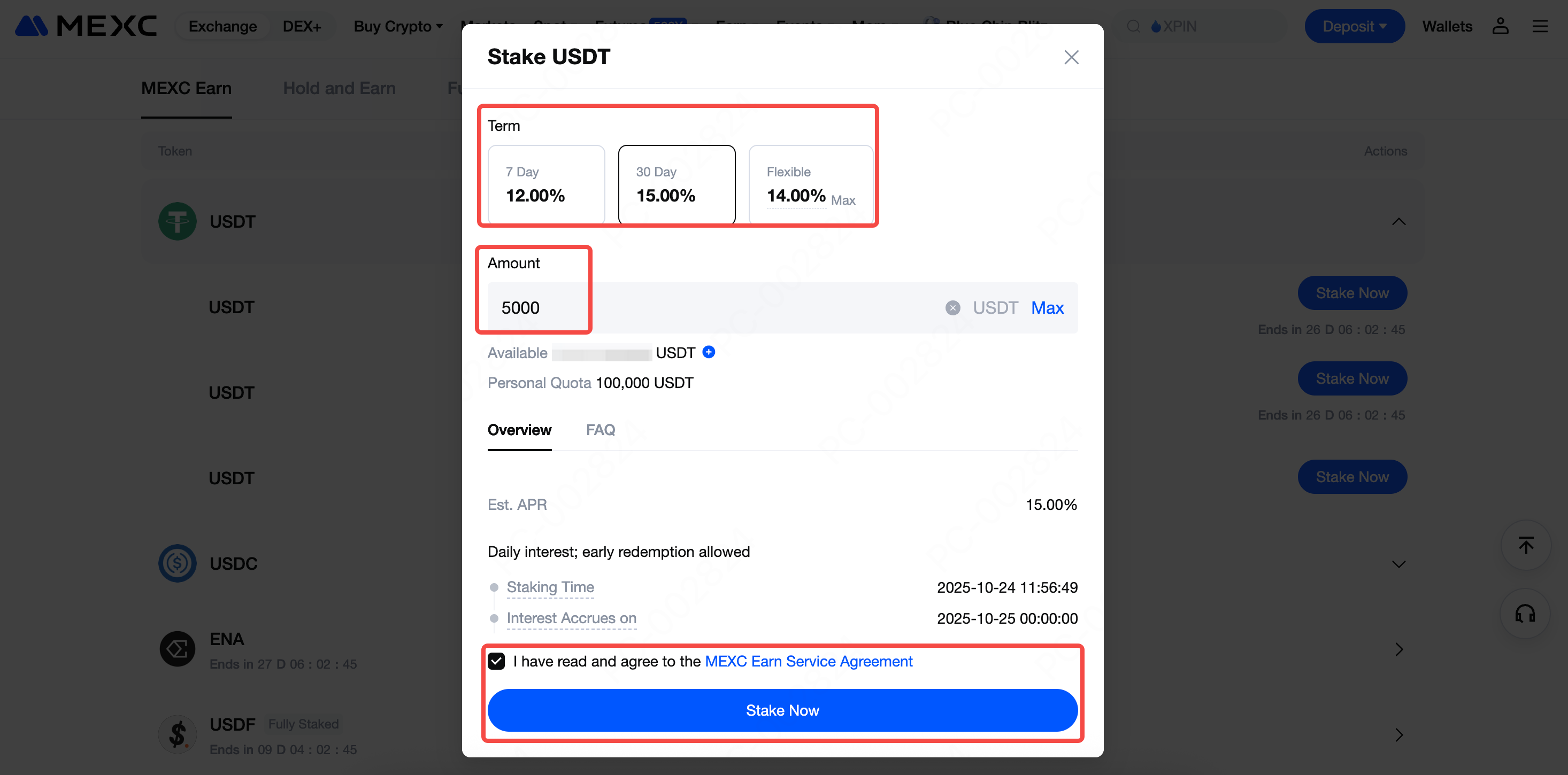Click the MEXC logo
The image size is (1568, 775).
86,26
